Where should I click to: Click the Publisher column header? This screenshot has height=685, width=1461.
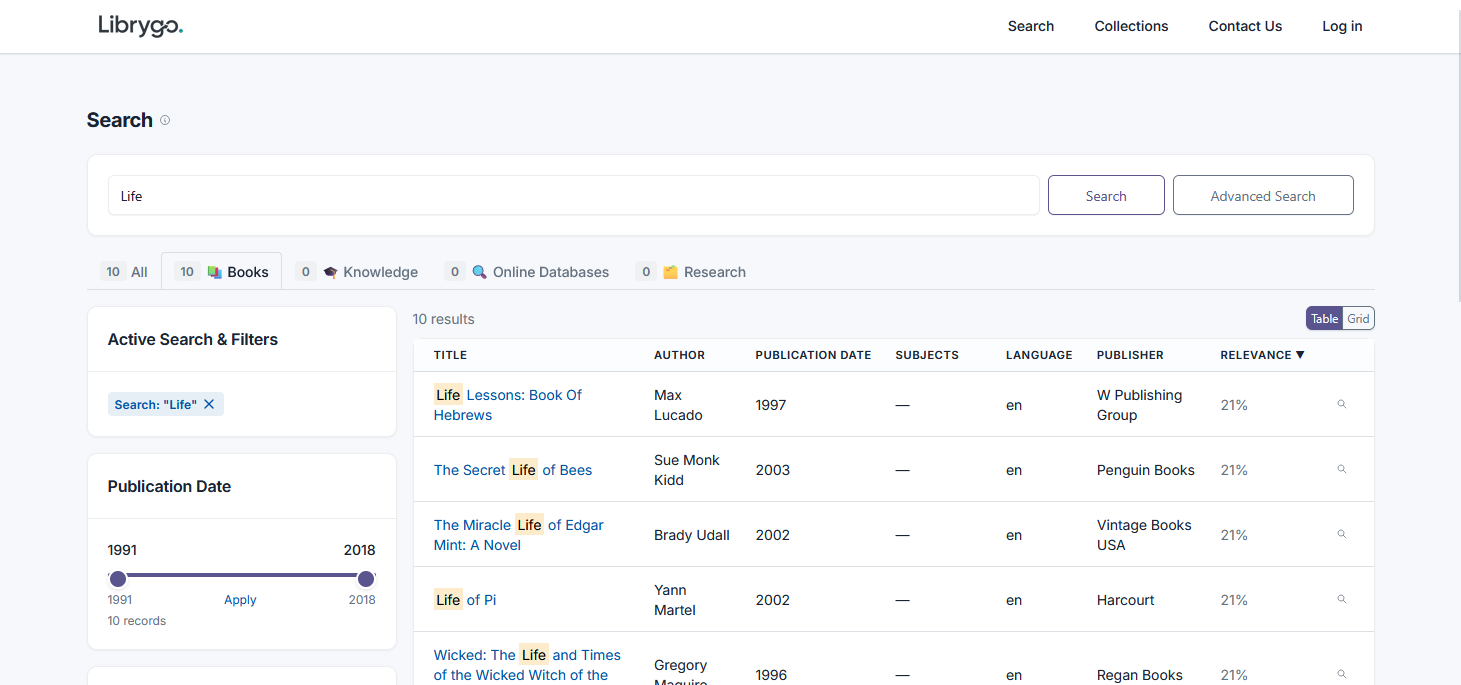pos(1130,355)
